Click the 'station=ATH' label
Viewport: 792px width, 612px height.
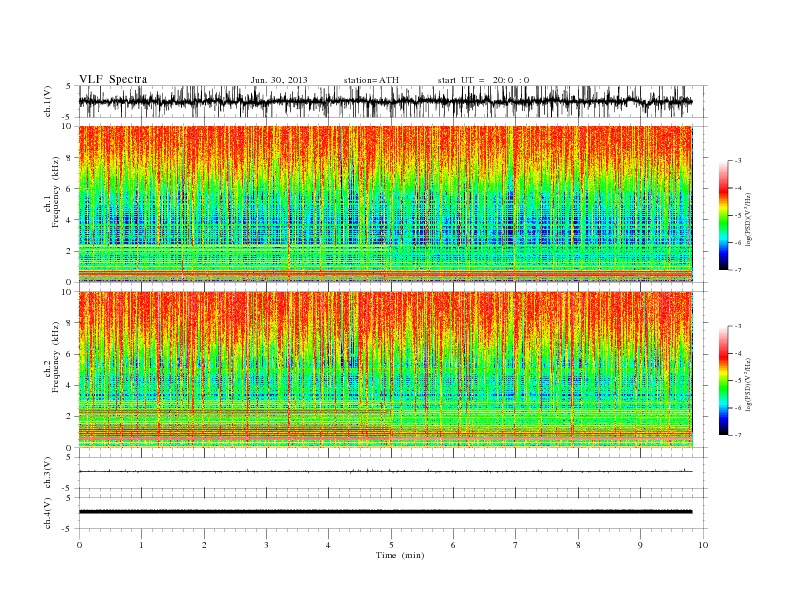point(371,80)
